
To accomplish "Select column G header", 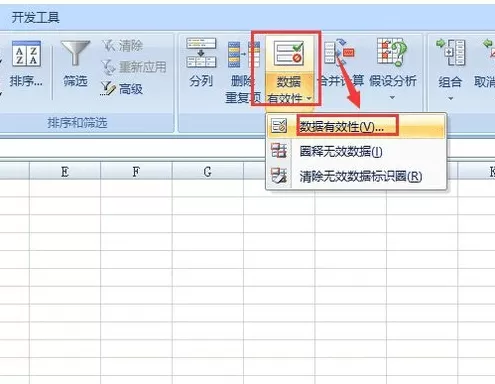I will 208,172.
